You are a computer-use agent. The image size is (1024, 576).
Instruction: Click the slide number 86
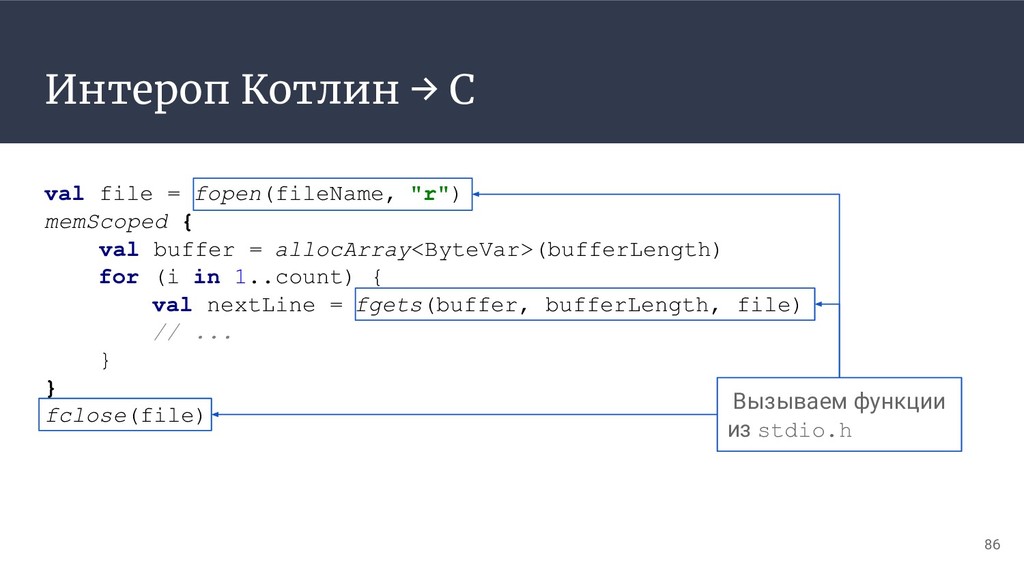click(992, 544)
